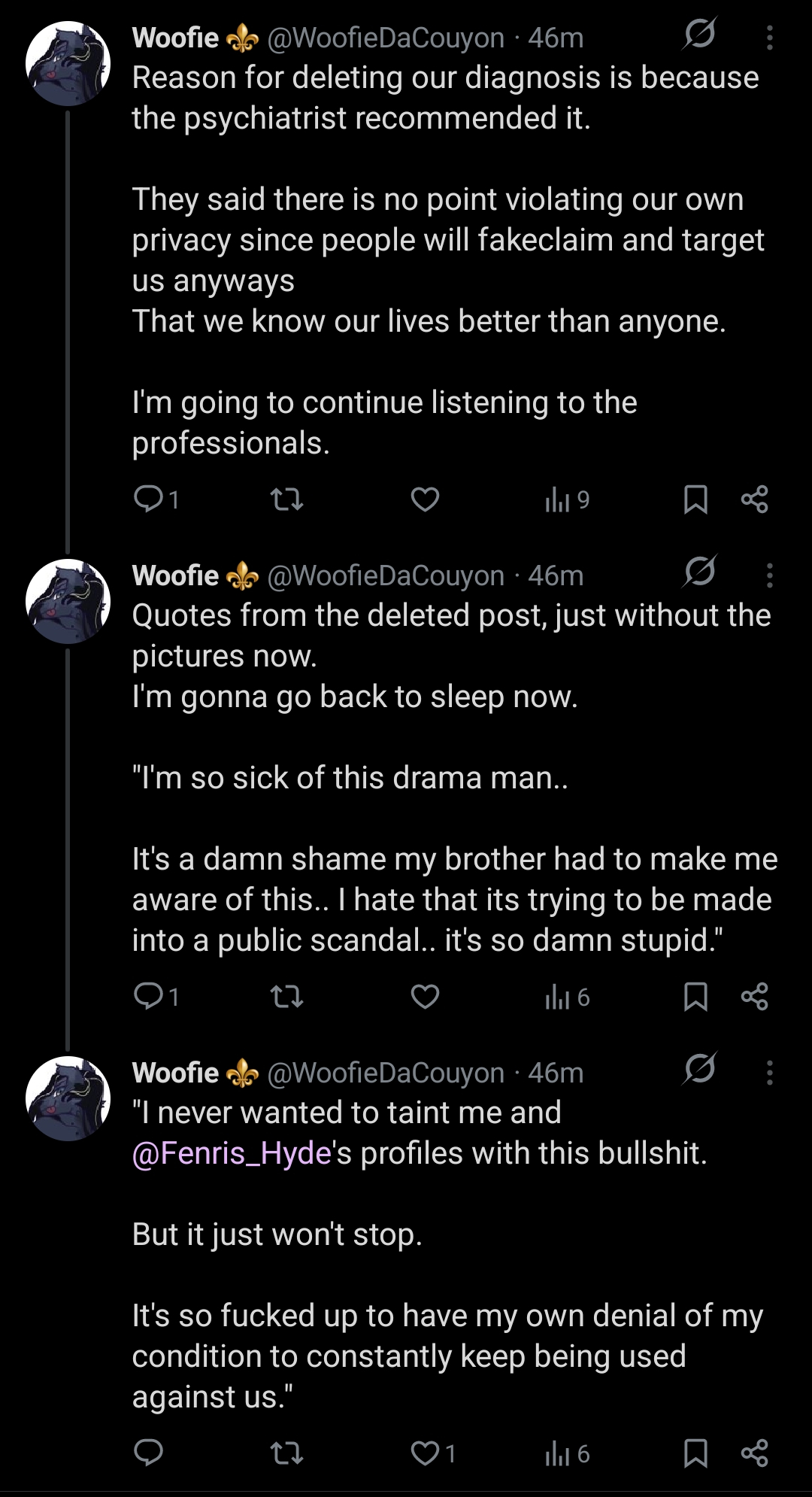Reply to the psychiatrist diagnosis post
This screenshot has height=1497, width=812.
(156, 500)
